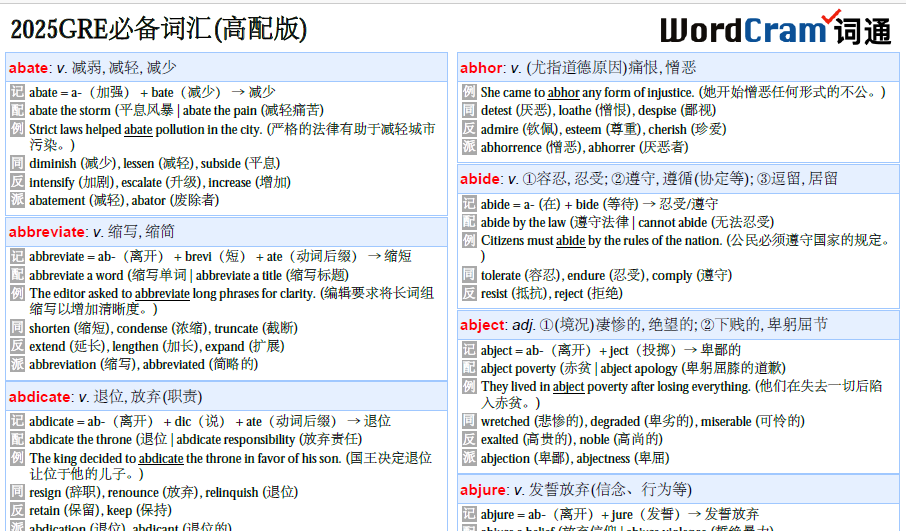
Task: Select the 派 derivative icon in the abbreviate entry
Action: [x=17, y=364]
